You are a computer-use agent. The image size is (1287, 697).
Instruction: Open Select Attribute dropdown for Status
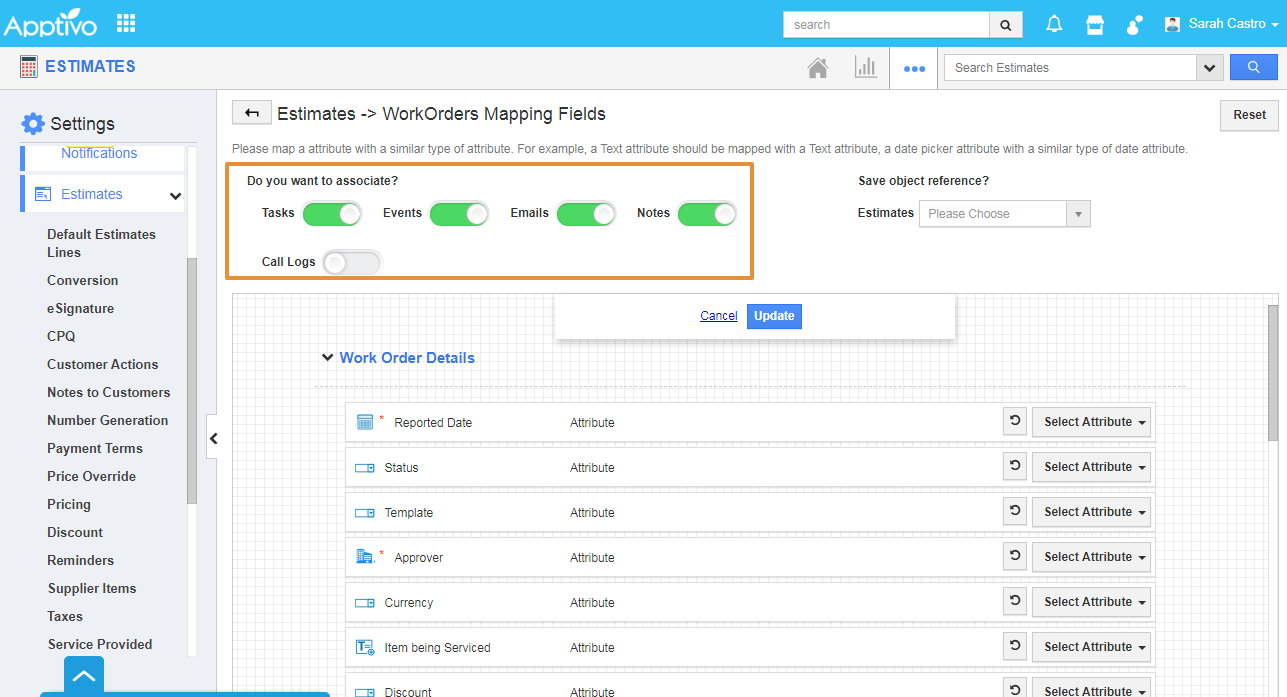[x=1091, y=467]
